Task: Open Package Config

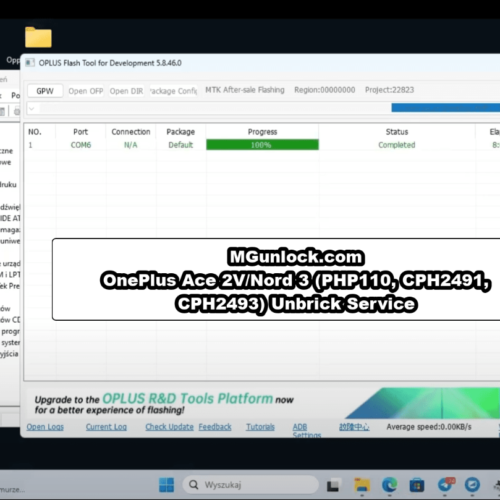Action: click(x=173, y=91)
